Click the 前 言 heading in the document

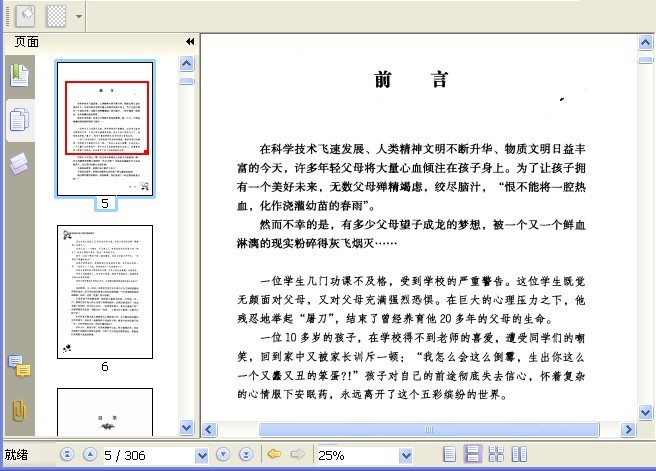(411, 79)
